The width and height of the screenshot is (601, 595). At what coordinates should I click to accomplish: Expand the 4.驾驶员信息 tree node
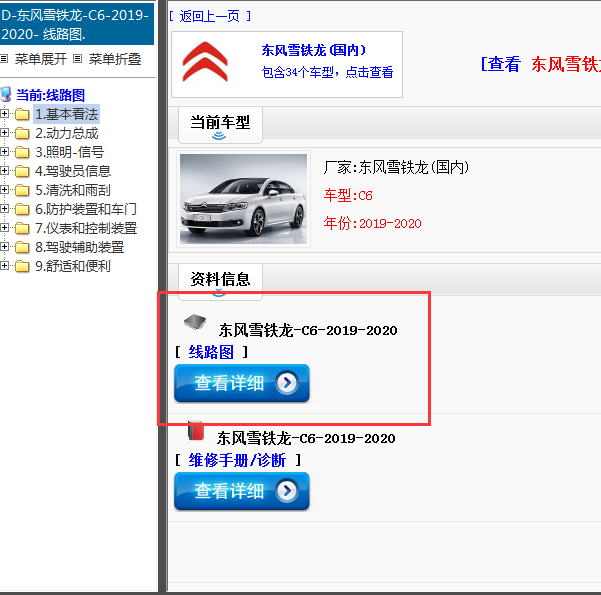pyautogui.click(x=4, y=171)
